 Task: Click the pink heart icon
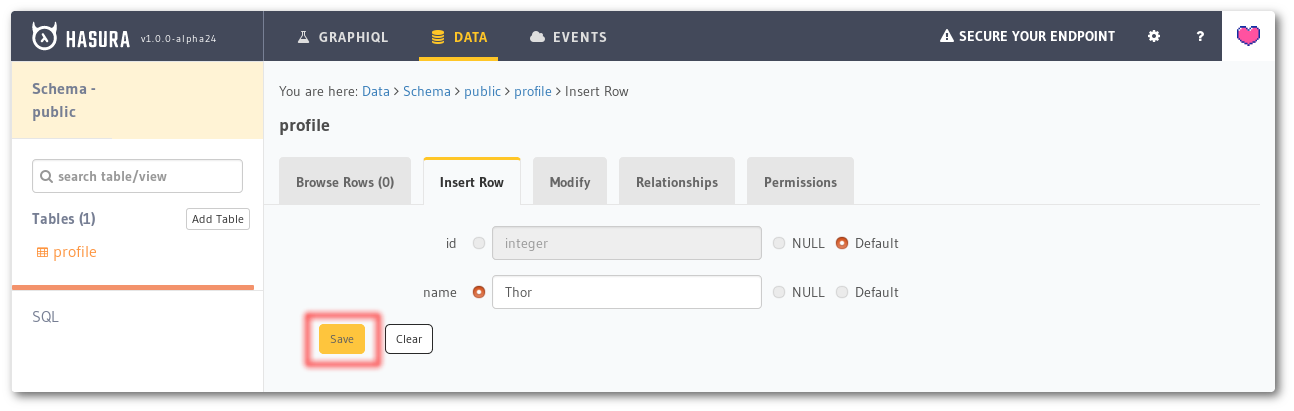coord(1248,37)
